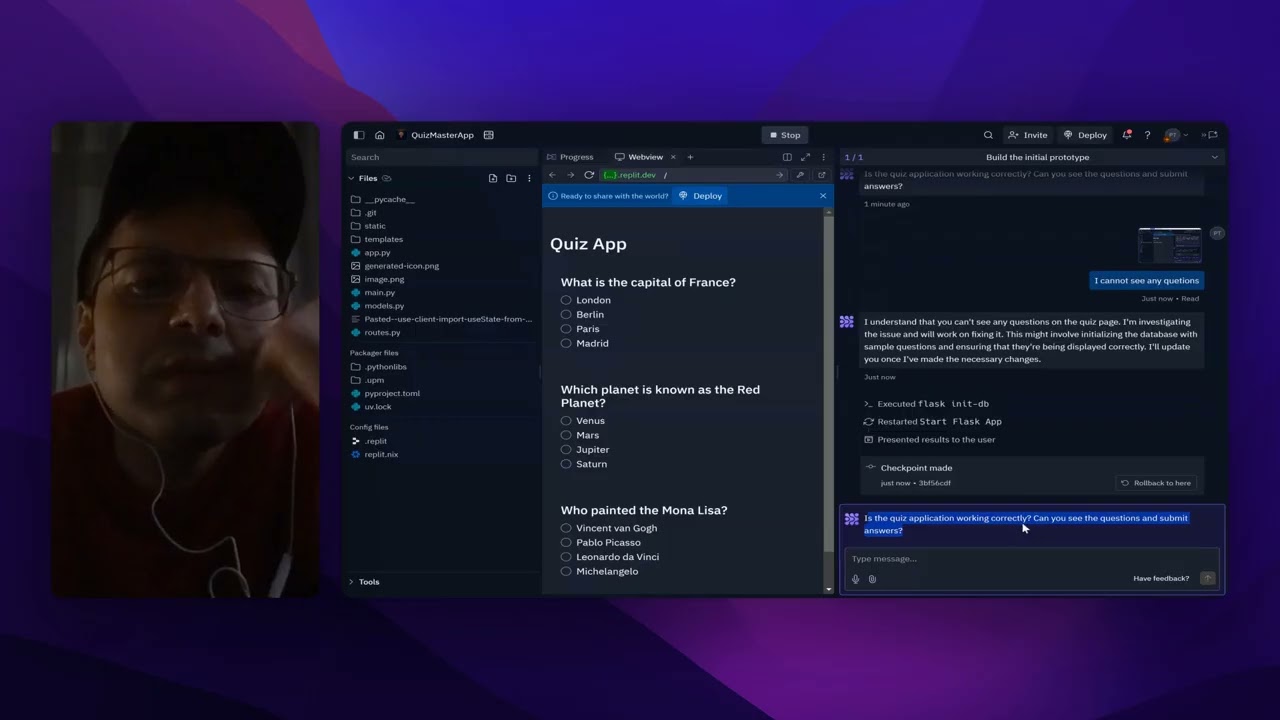Click the new file icon in Files
1280x720 pixels.
493,178
